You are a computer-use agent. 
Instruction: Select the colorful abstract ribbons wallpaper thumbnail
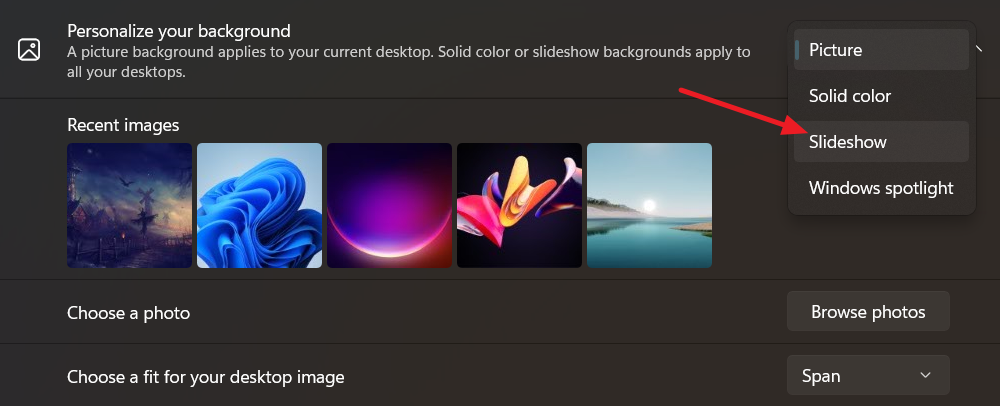(519, 205)
